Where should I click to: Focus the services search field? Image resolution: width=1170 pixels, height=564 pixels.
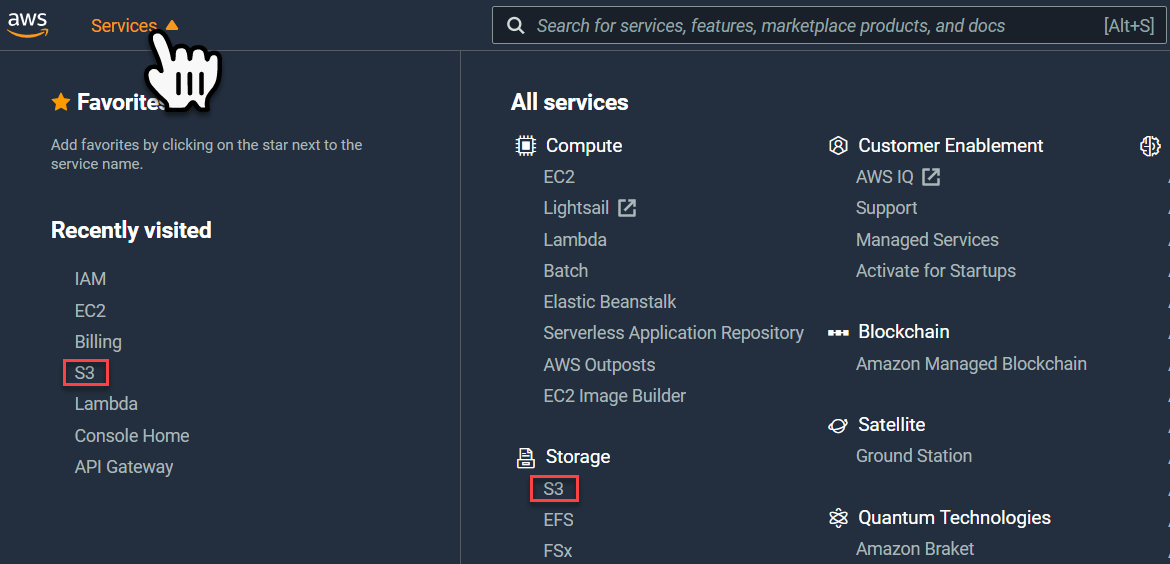coord(827,26)
